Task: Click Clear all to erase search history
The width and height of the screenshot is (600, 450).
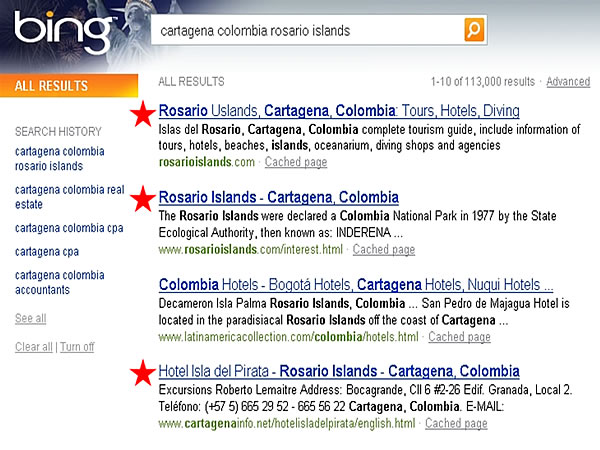Action: (x=34, y=347)
